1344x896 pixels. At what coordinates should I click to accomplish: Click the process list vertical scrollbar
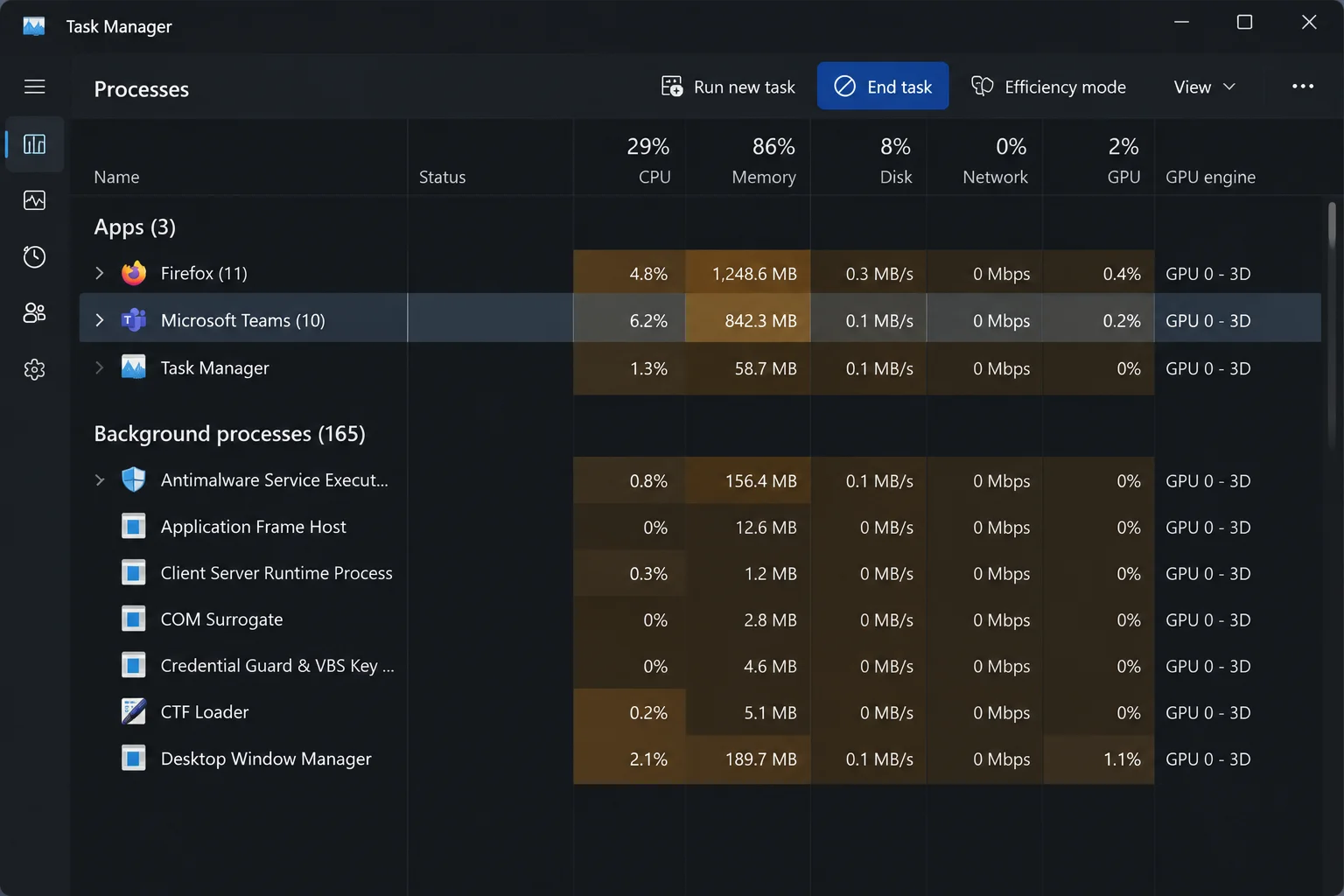click(1332, 225)
